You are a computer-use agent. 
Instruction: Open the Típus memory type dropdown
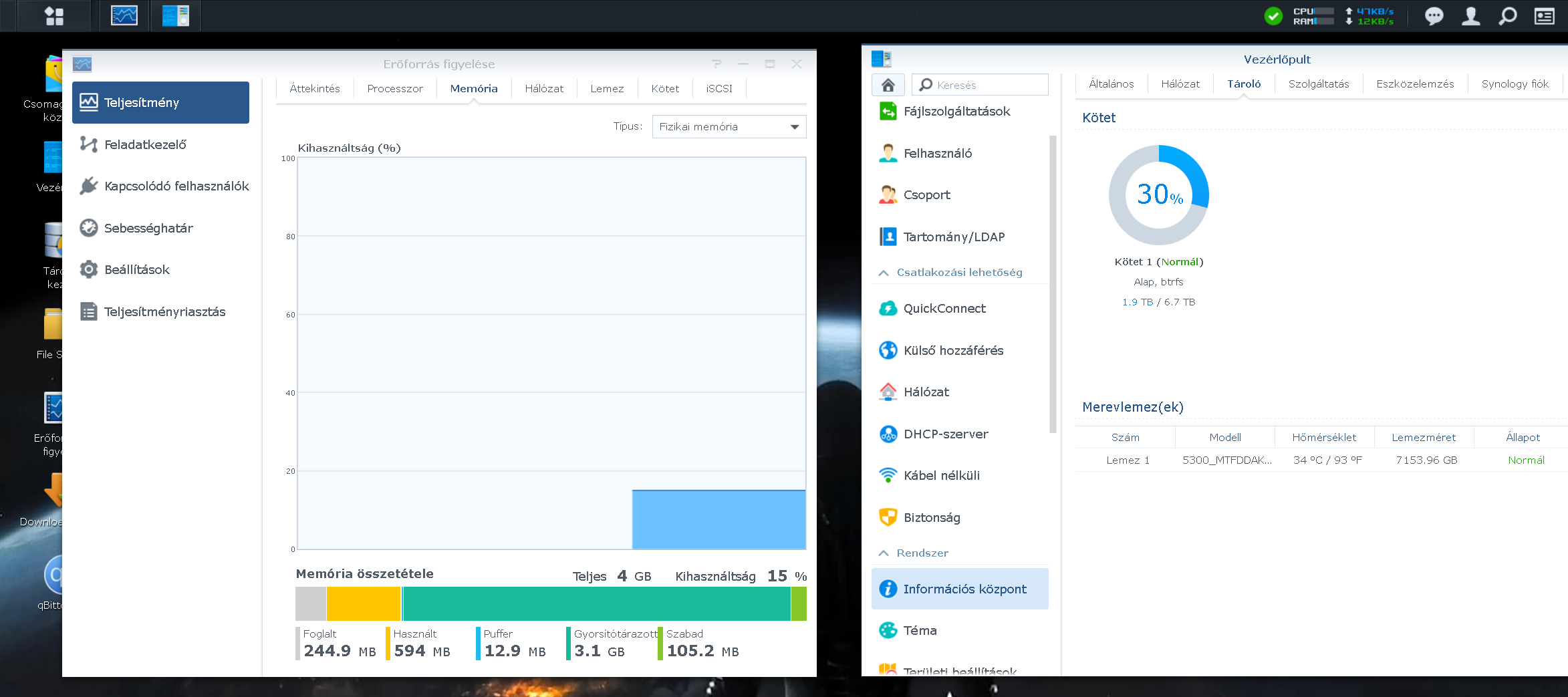[x=729, y=126]
